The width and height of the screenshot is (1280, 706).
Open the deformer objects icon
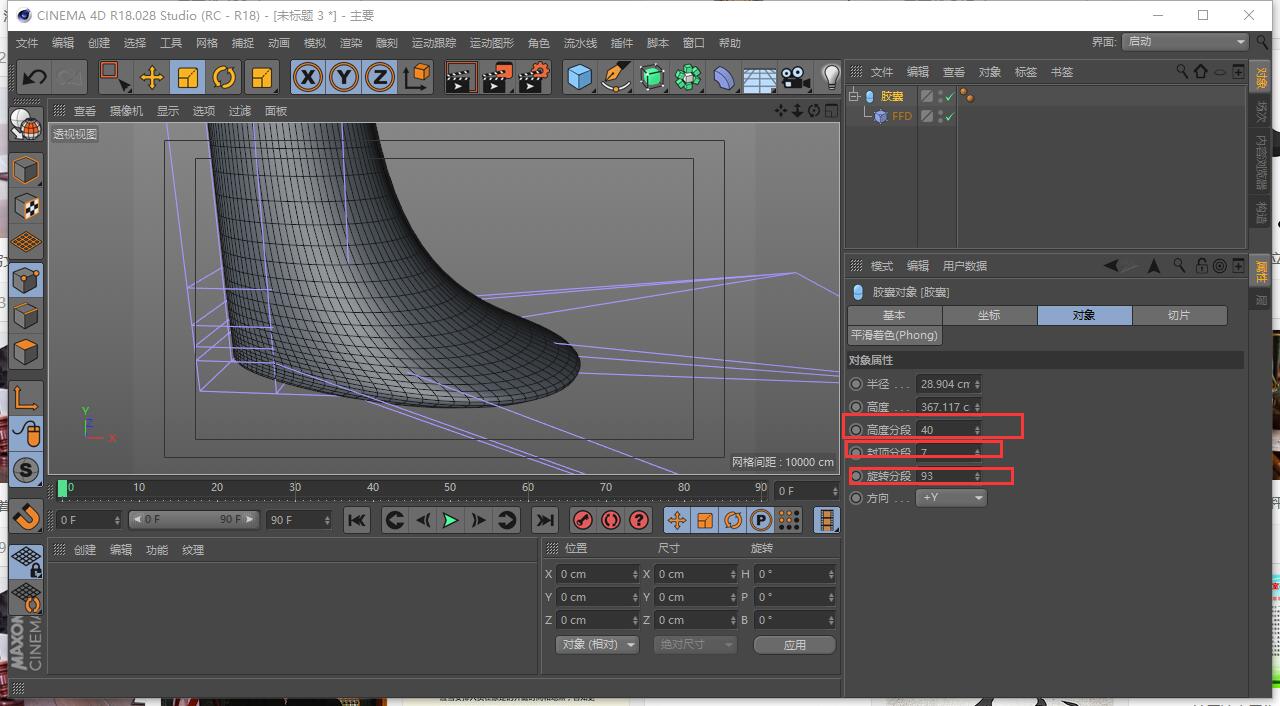pyautogui.click(x=724, y=77)
